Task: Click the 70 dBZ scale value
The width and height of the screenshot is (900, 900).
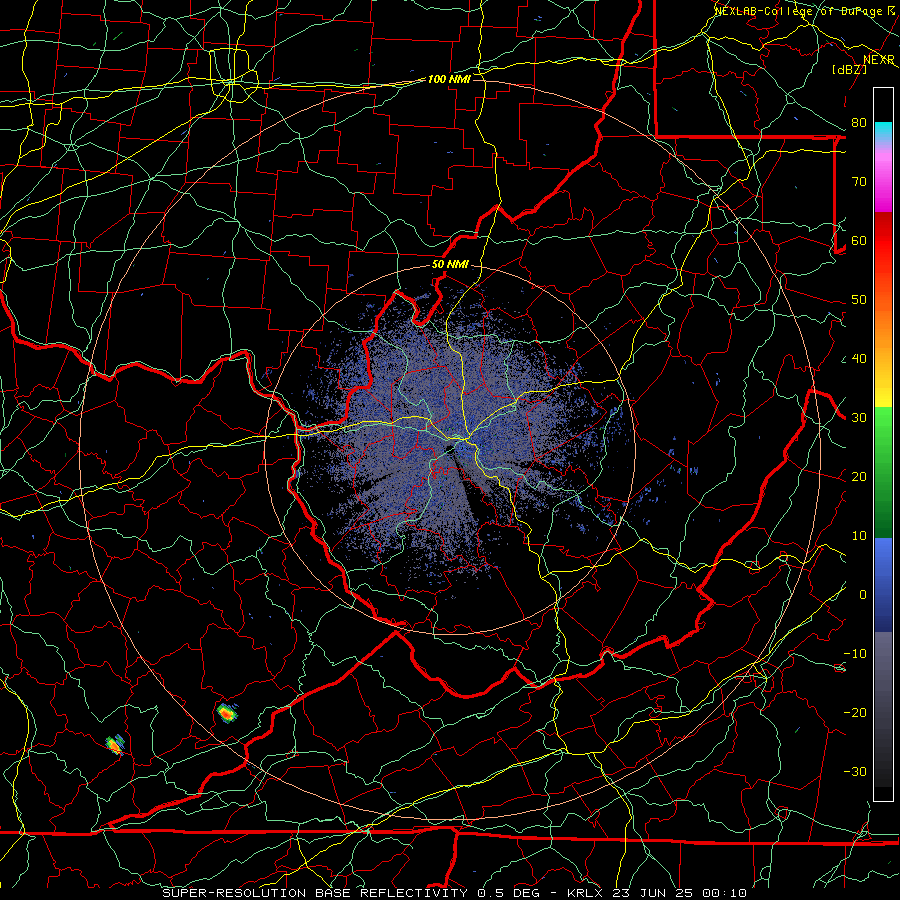Action: pyautogui.click(x=859, y=182)
